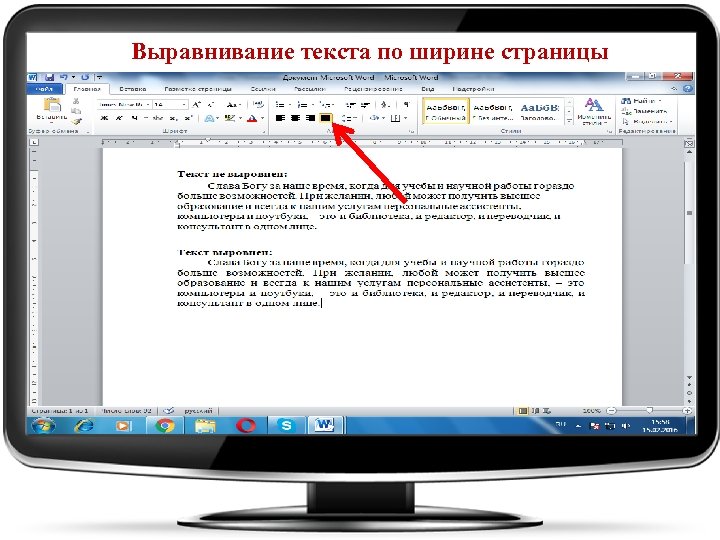Screen dimensions: 720x540
Task: Activate the Format Painter brush
Action: tap(76, 121)
